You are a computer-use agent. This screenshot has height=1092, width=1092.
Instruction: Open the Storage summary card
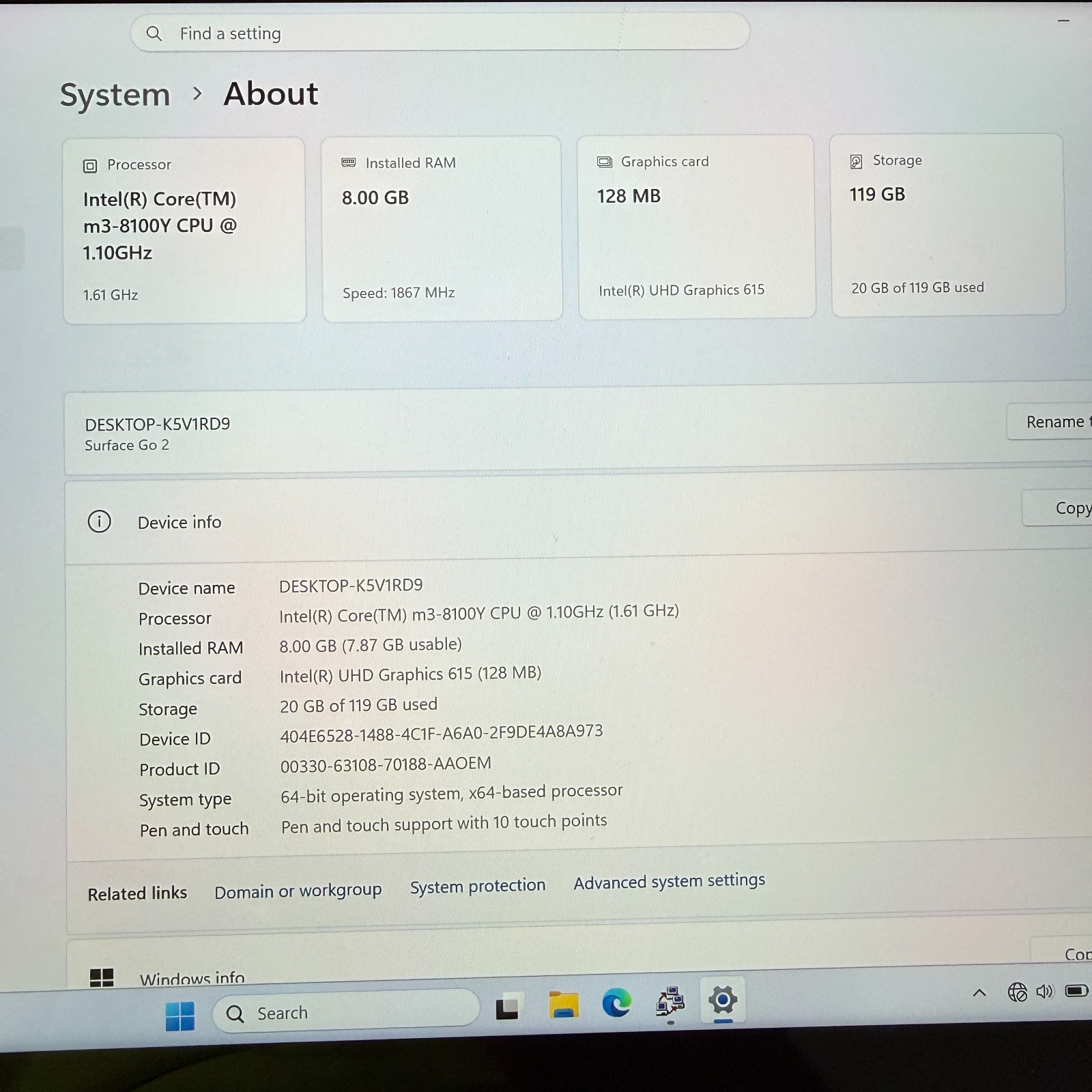pos(947,225)
